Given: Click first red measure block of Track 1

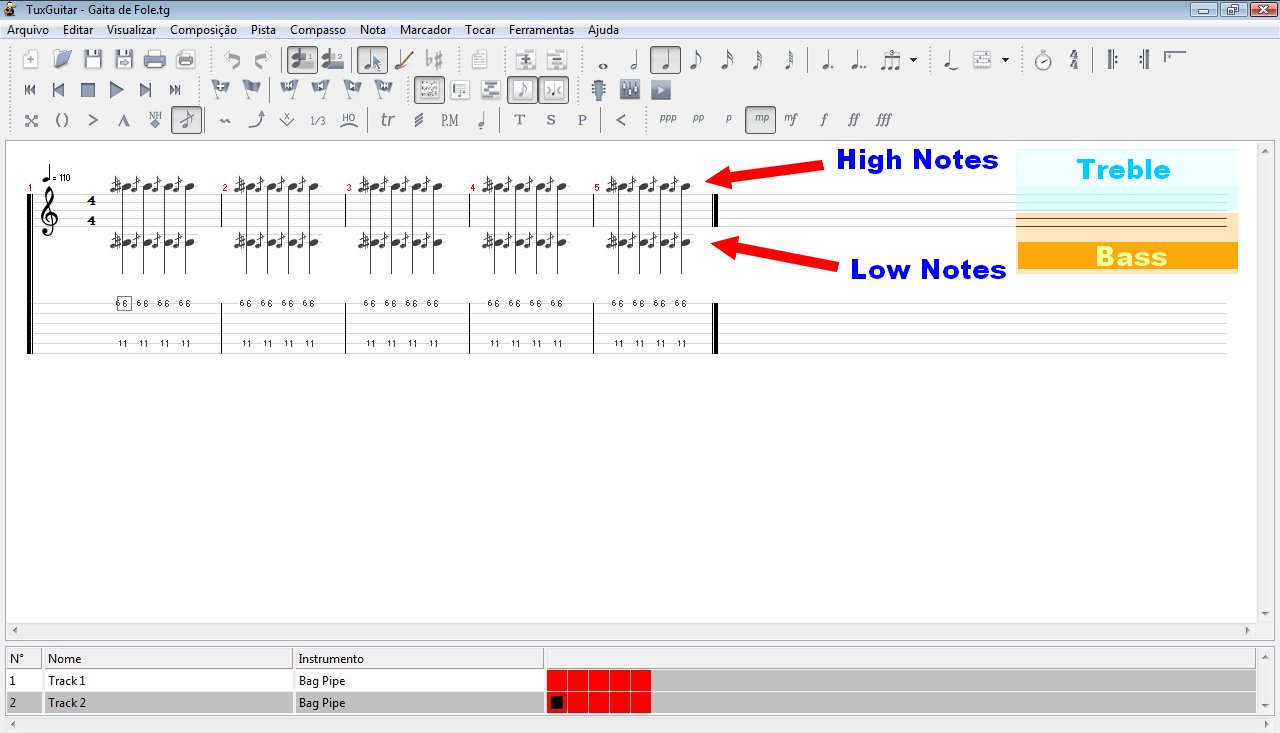Looking at the screenshot, I should point(557,681).
